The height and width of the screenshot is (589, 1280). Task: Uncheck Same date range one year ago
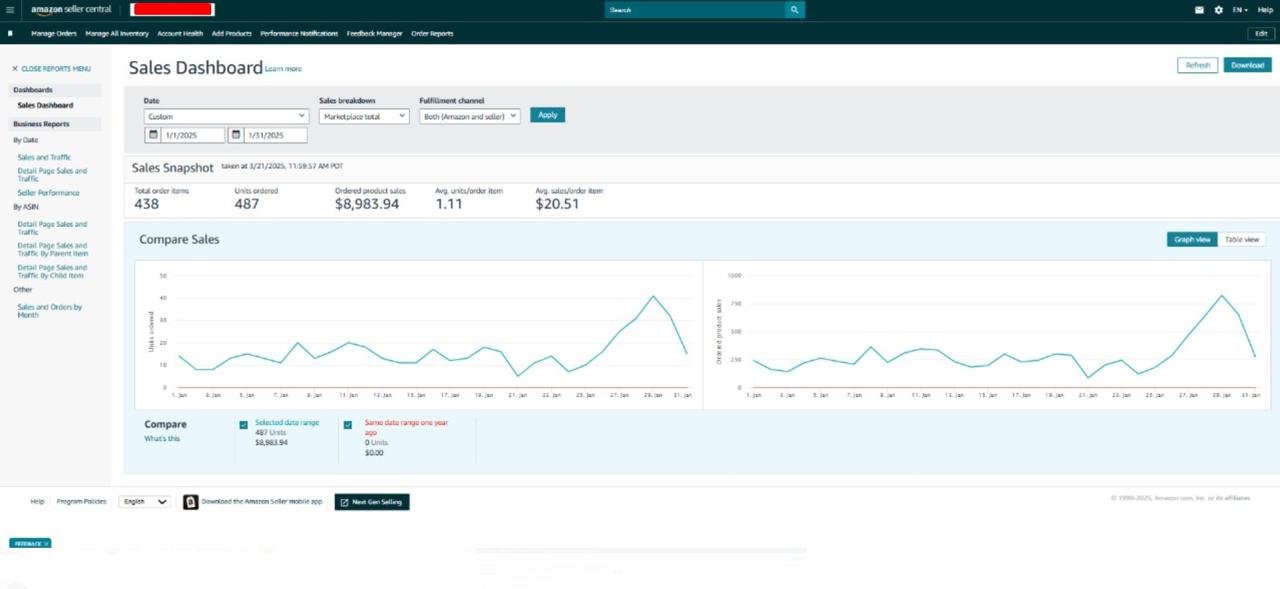click(348, 425)
